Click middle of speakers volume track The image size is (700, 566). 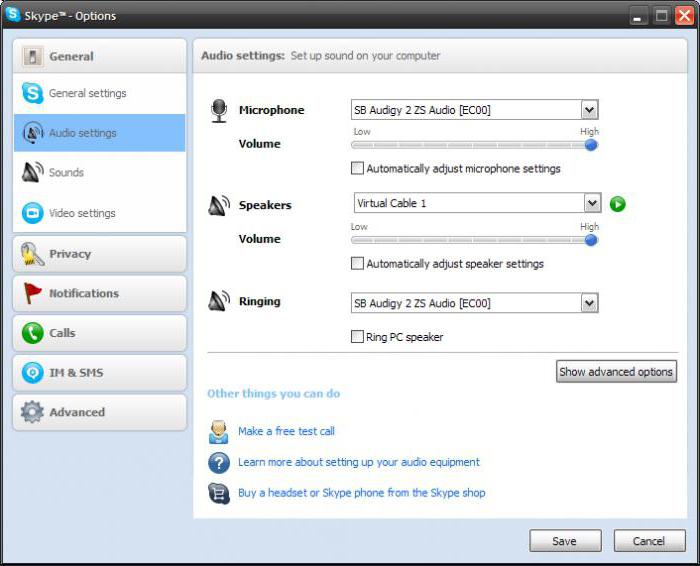(474, 240)
